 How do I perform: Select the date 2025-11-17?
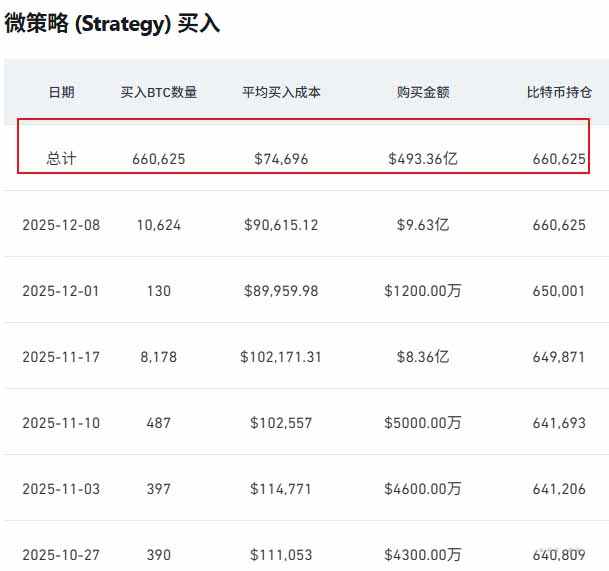61,357
